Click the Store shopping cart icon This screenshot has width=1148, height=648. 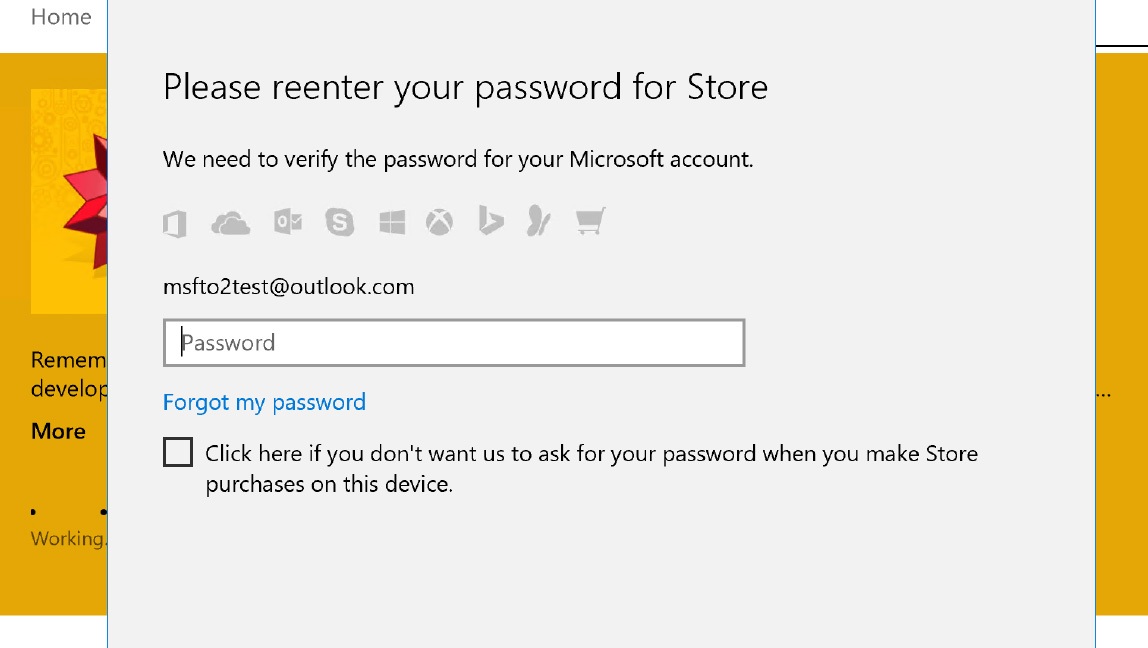click(x=590, y=221)
